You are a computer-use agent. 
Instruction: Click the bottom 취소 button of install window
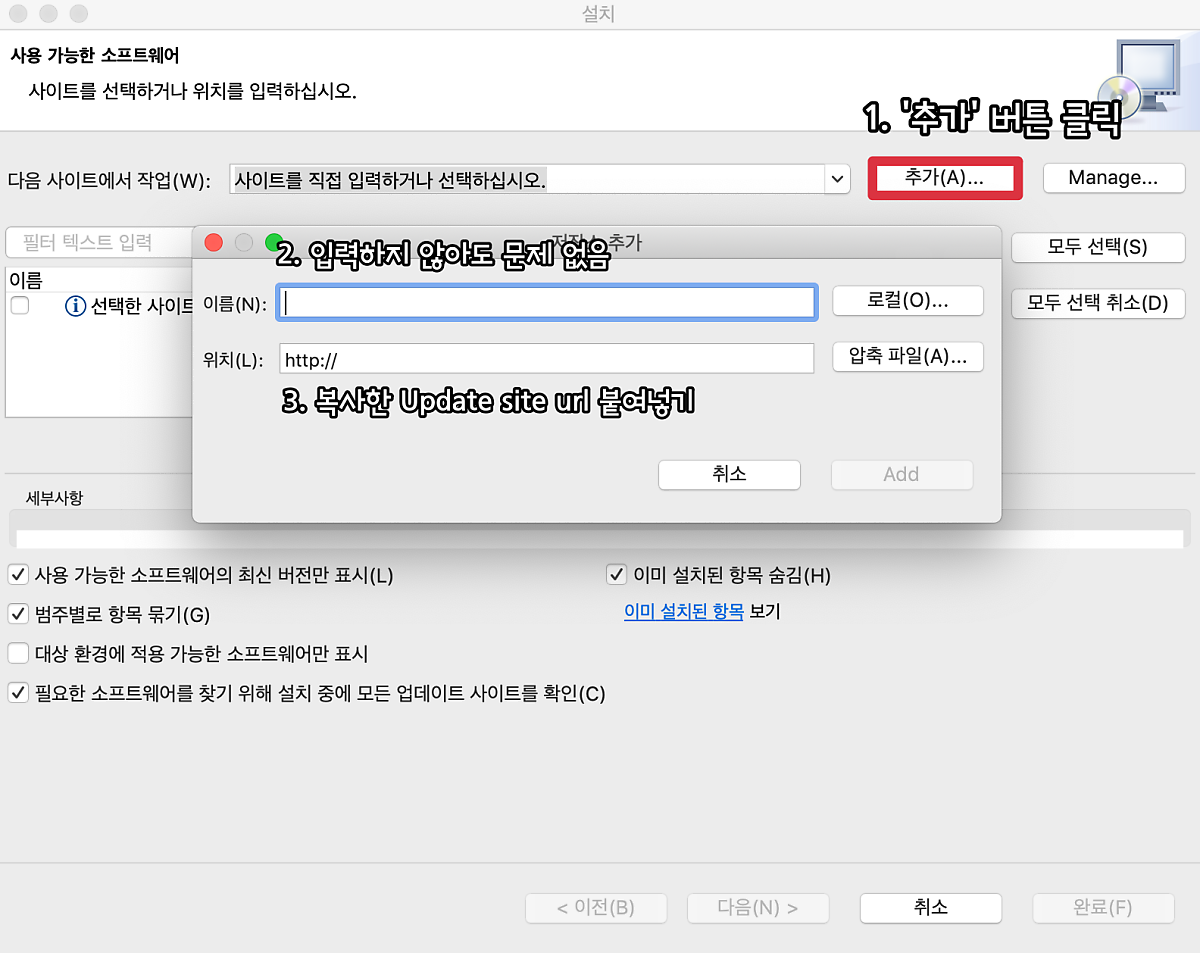[x=930, y=907]
